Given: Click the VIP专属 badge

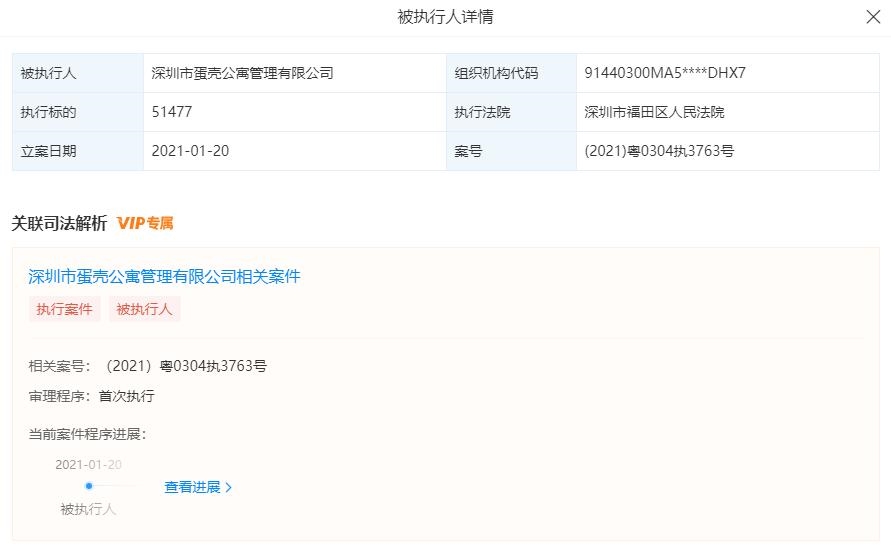Looking at the screenshot, I should tap(145, 223).
